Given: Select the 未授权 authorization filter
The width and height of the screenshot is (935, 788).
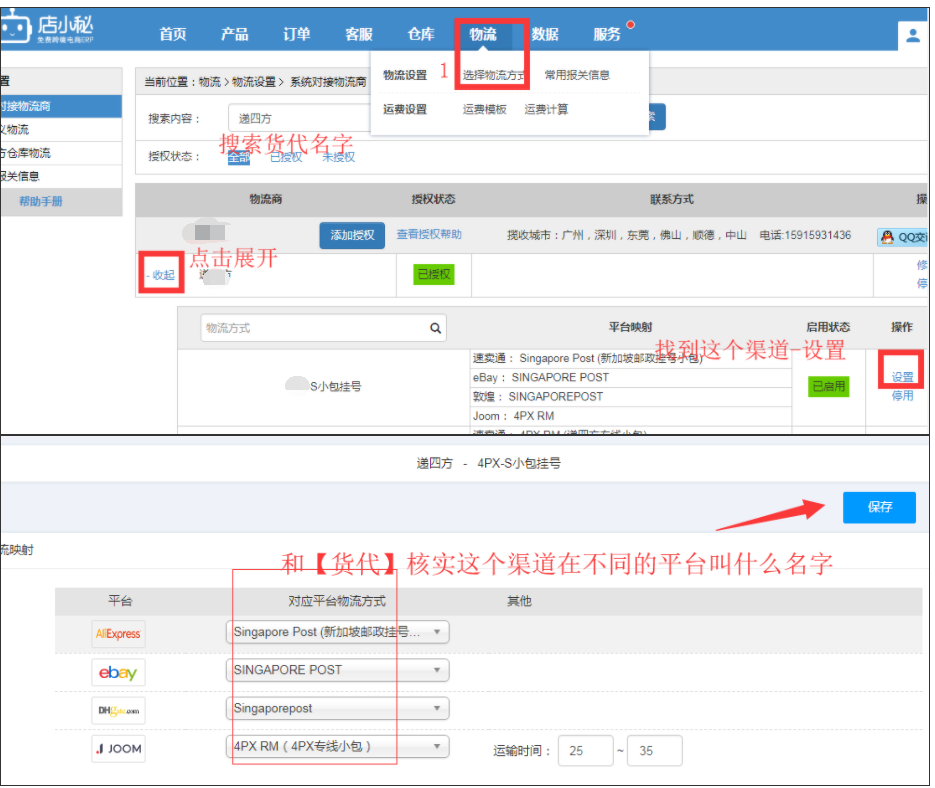Looking at the screenshot, I should 339,157.
